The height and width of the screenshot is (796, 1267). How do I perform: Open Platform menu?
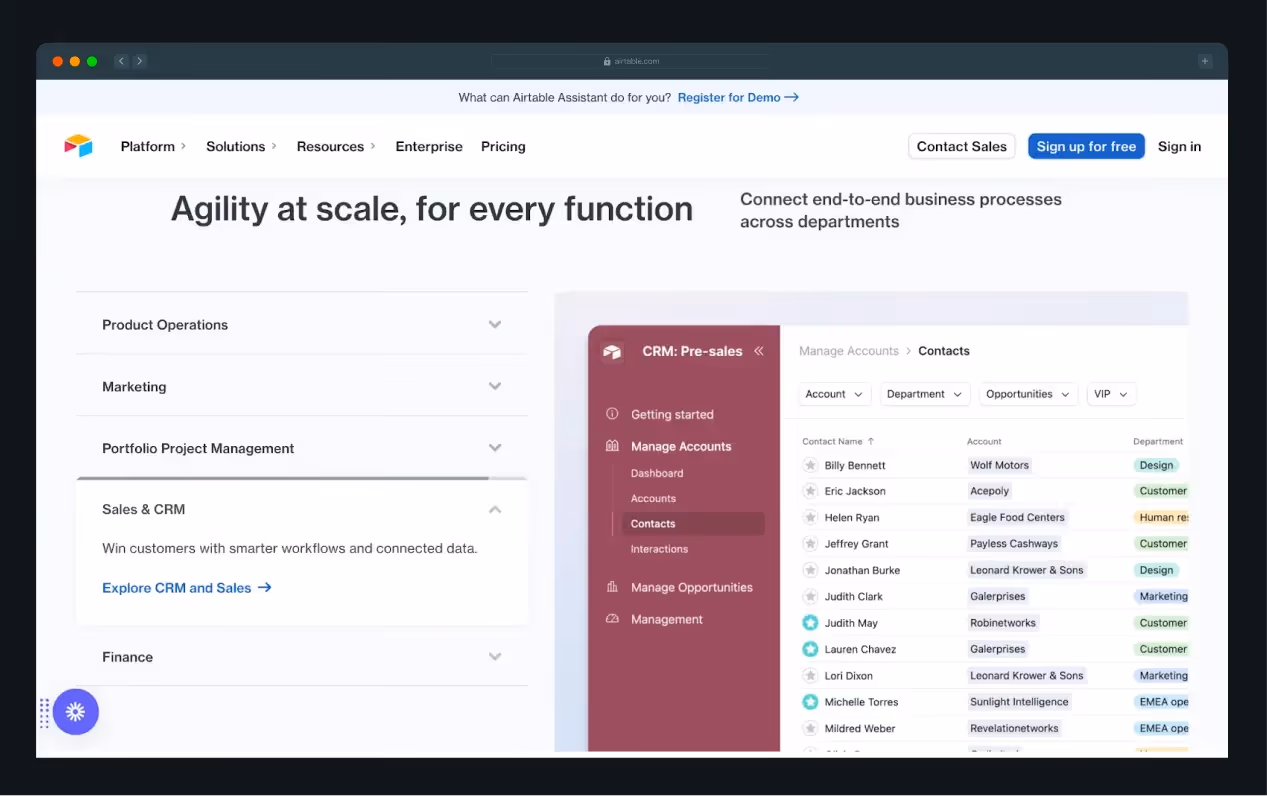click(153, 146)
